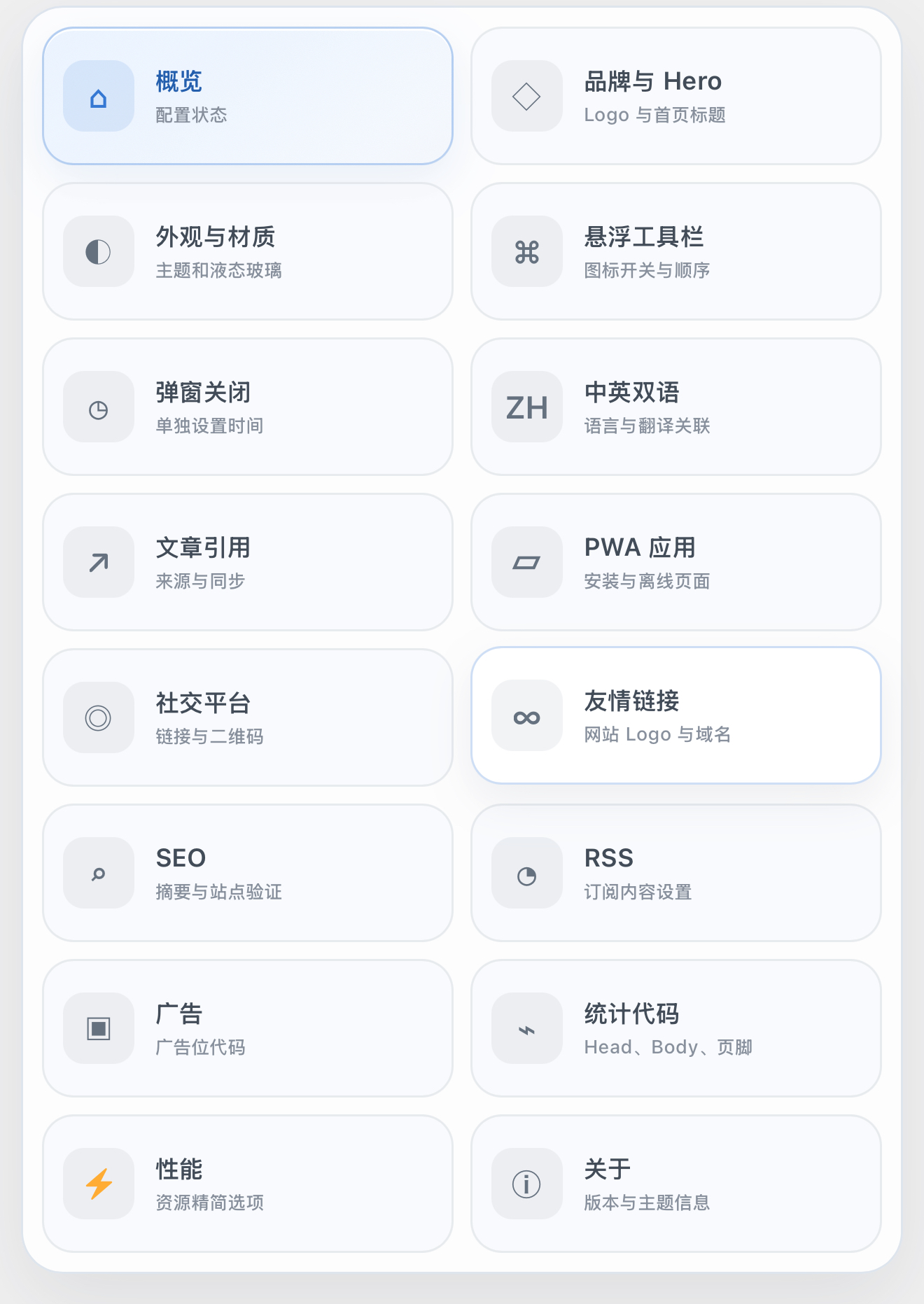Click the magnifier icon for SEO
Screen dimensions: 924x1304
99,874
